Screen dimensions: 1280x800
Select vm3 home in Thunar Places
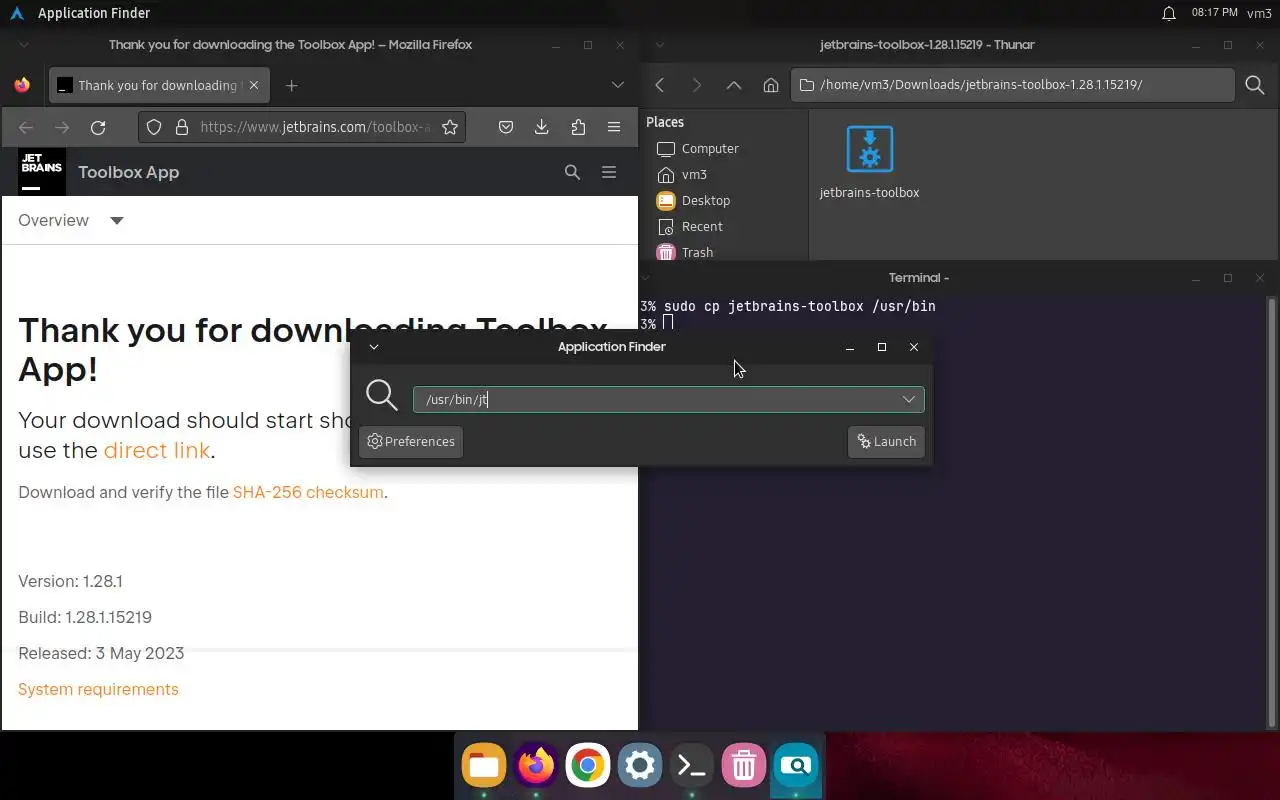pos(682,175)
